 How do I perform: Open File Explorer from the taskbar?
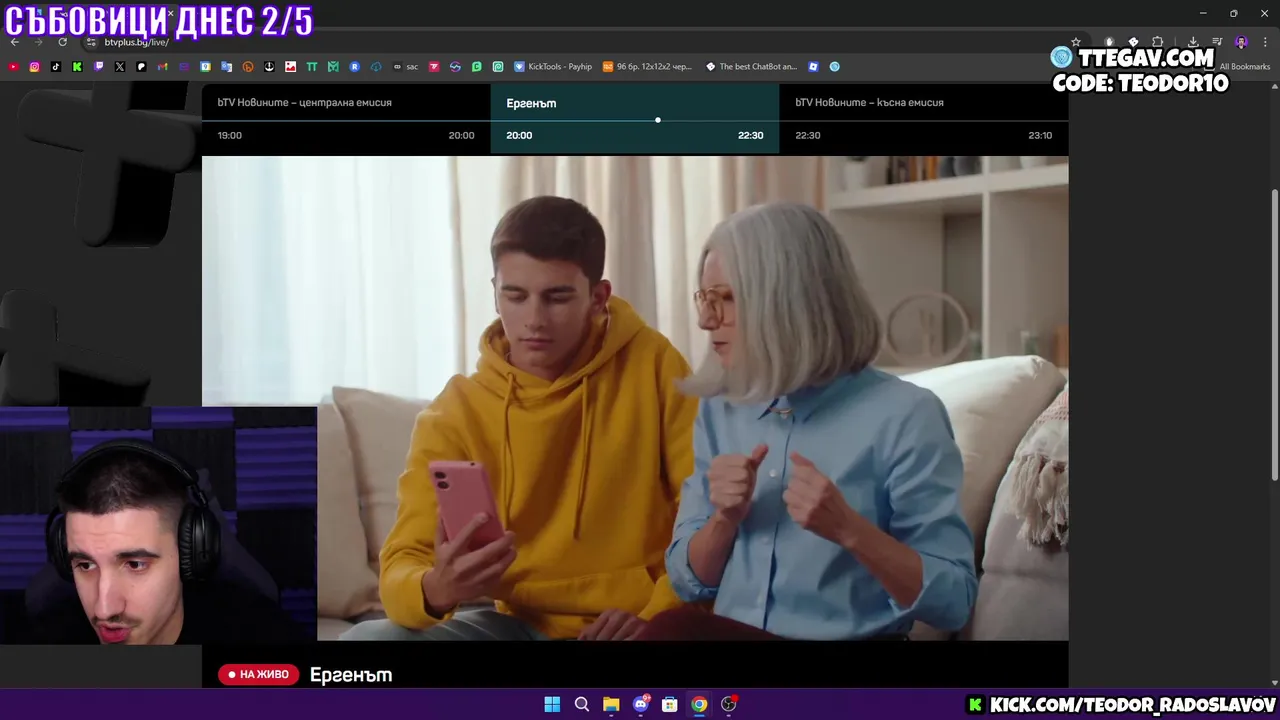pyautogui.click(x=611, y=704)
